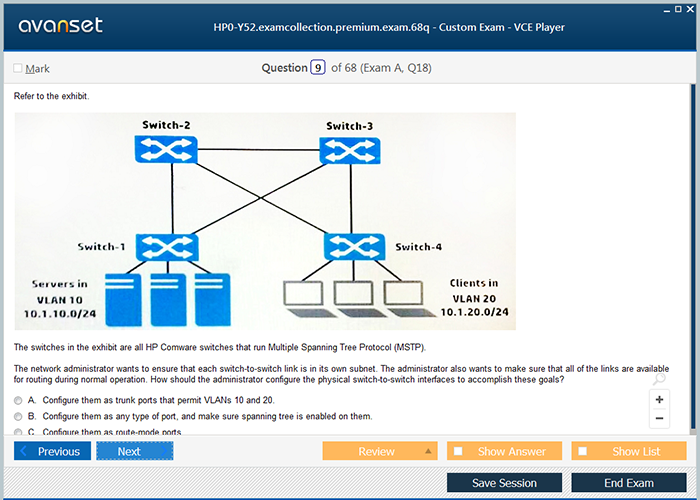Close the VCE Player window
This screenshot has height=500, width=700.
point(691,8)
